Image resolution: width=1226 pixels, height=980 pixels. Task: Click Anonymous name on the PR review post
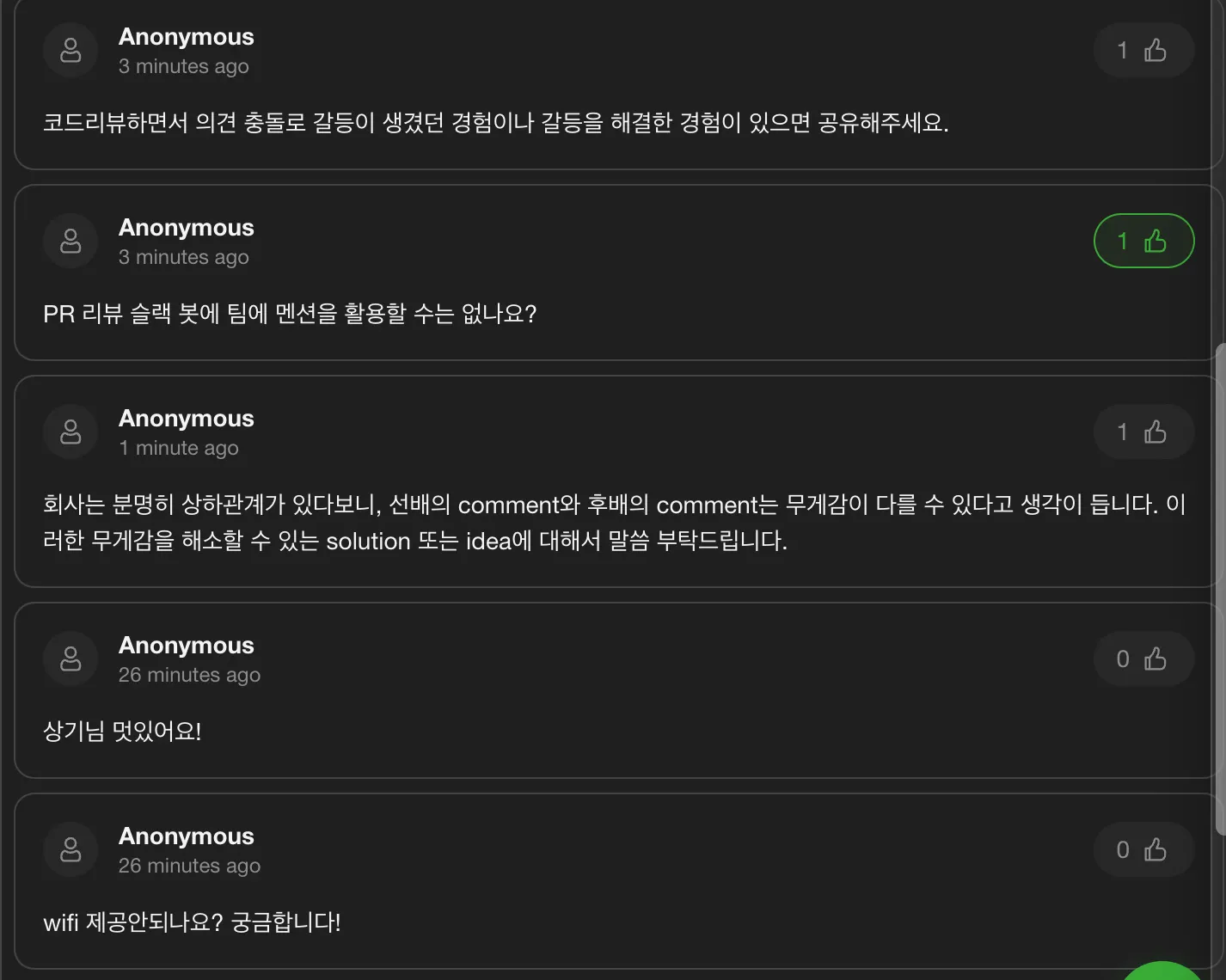pos(187,228)
